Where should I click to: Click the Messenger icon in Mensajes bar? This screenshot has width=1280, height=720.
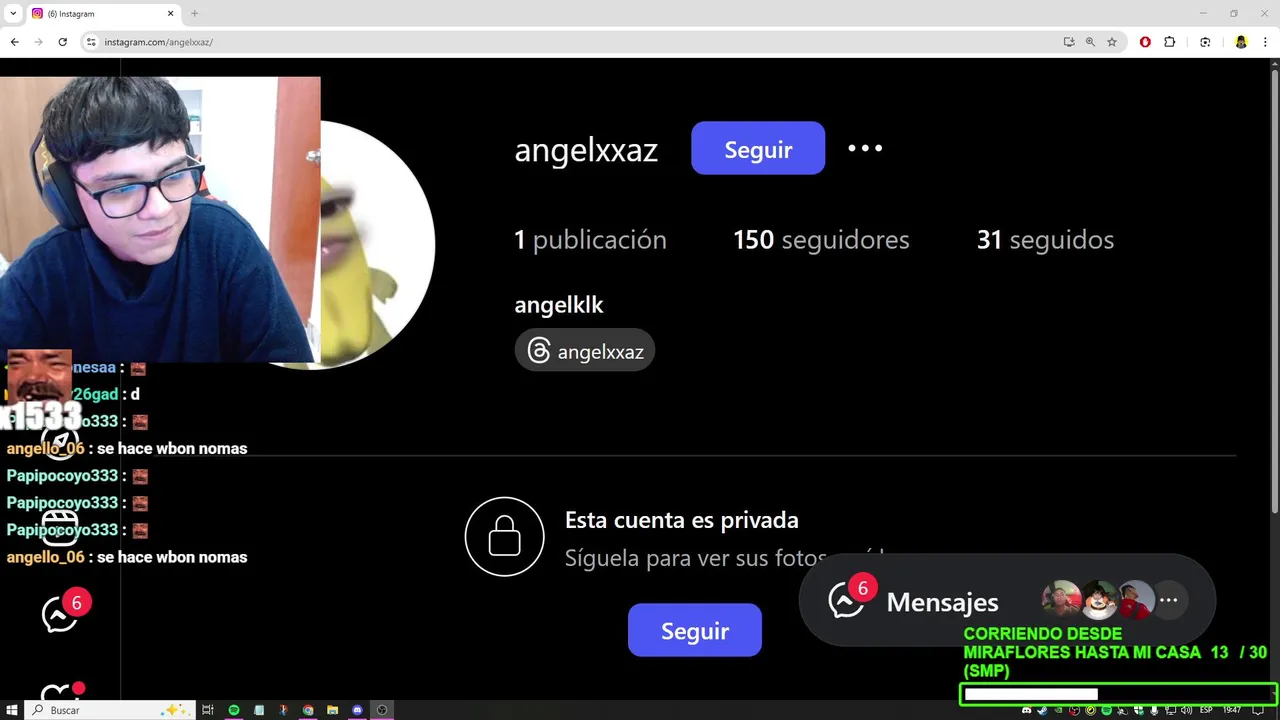click(846, 601)
